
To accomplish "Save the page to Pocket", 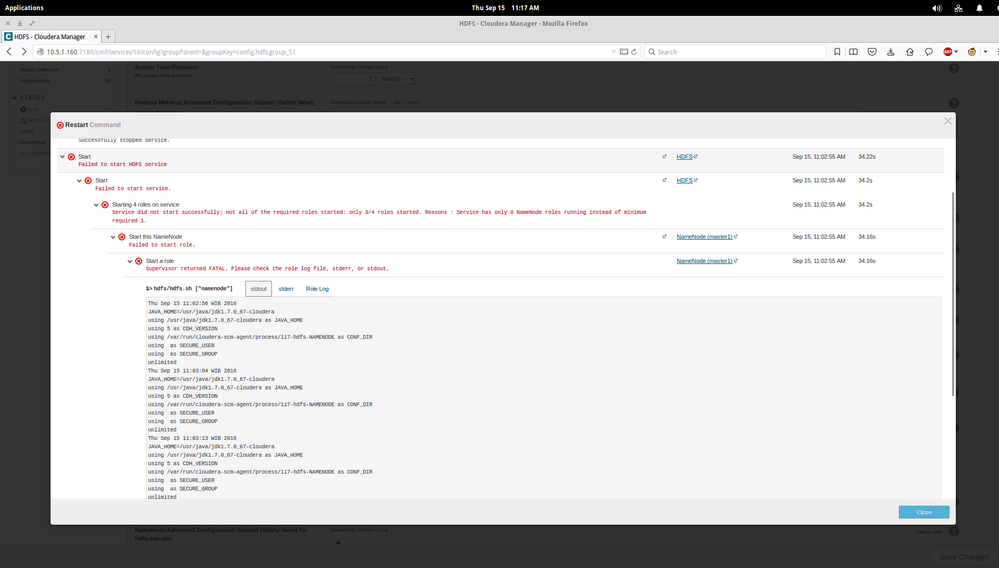I will [872, 52].
